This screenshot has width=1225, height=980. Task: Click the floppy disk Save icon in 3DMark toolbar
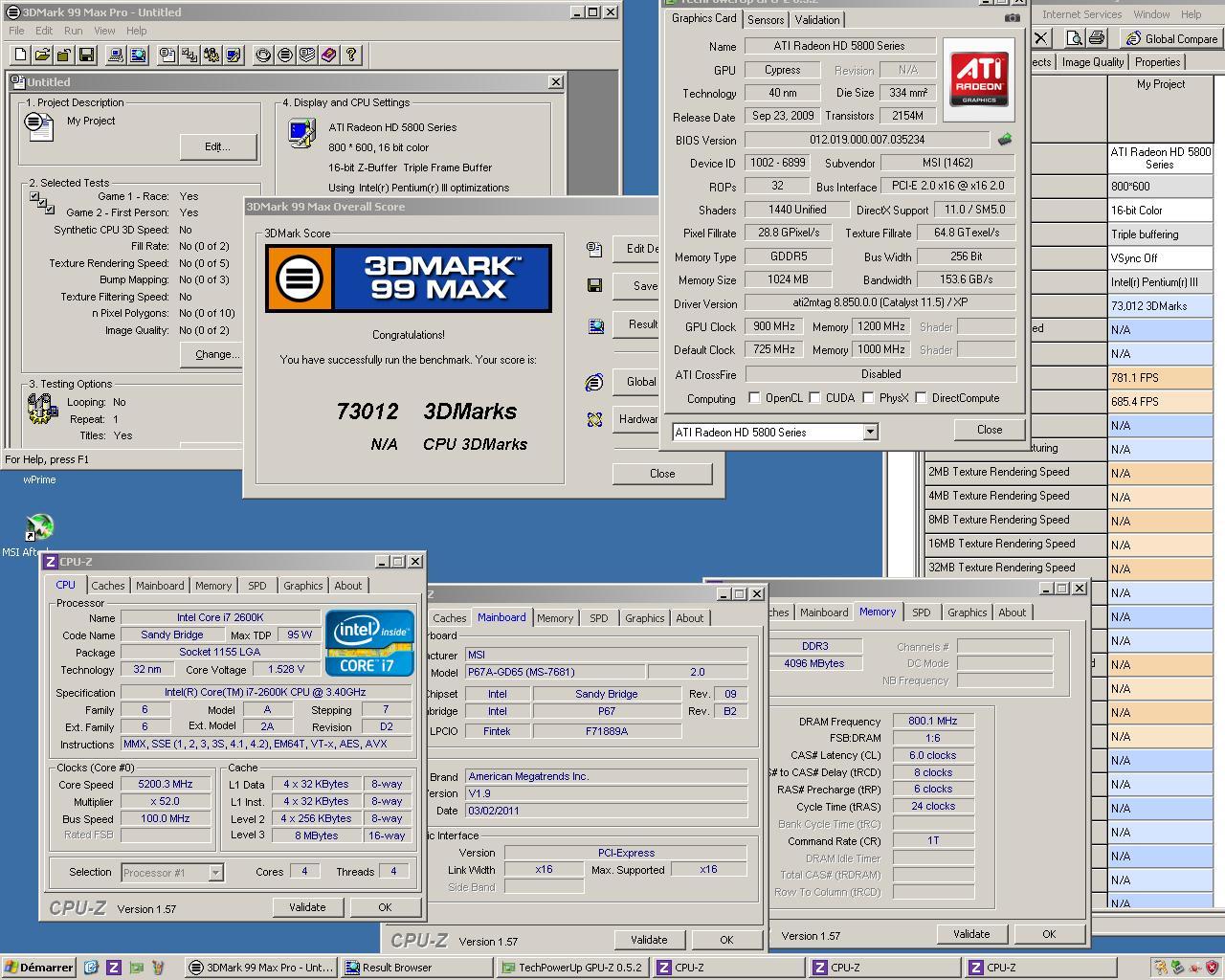pyautogui.click(x=86, y=56)
